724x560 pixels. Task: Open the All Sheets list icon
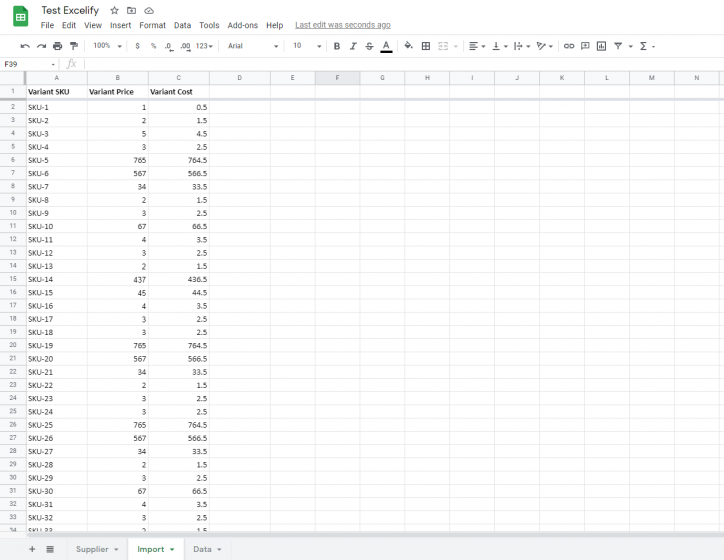[x=50, y=549]
